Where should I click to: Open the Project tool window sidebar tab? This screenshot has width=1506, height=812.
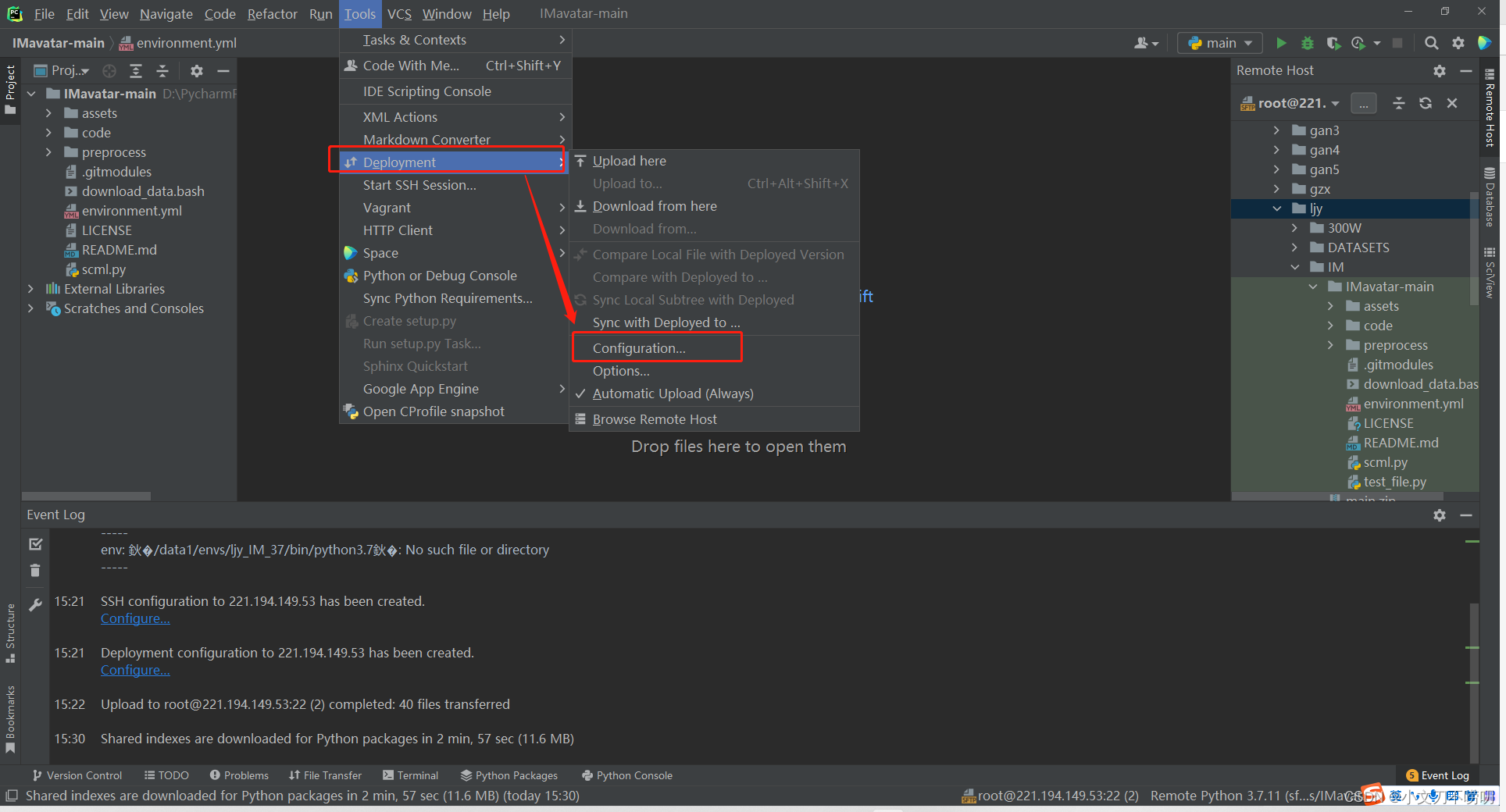pos(10,90)
